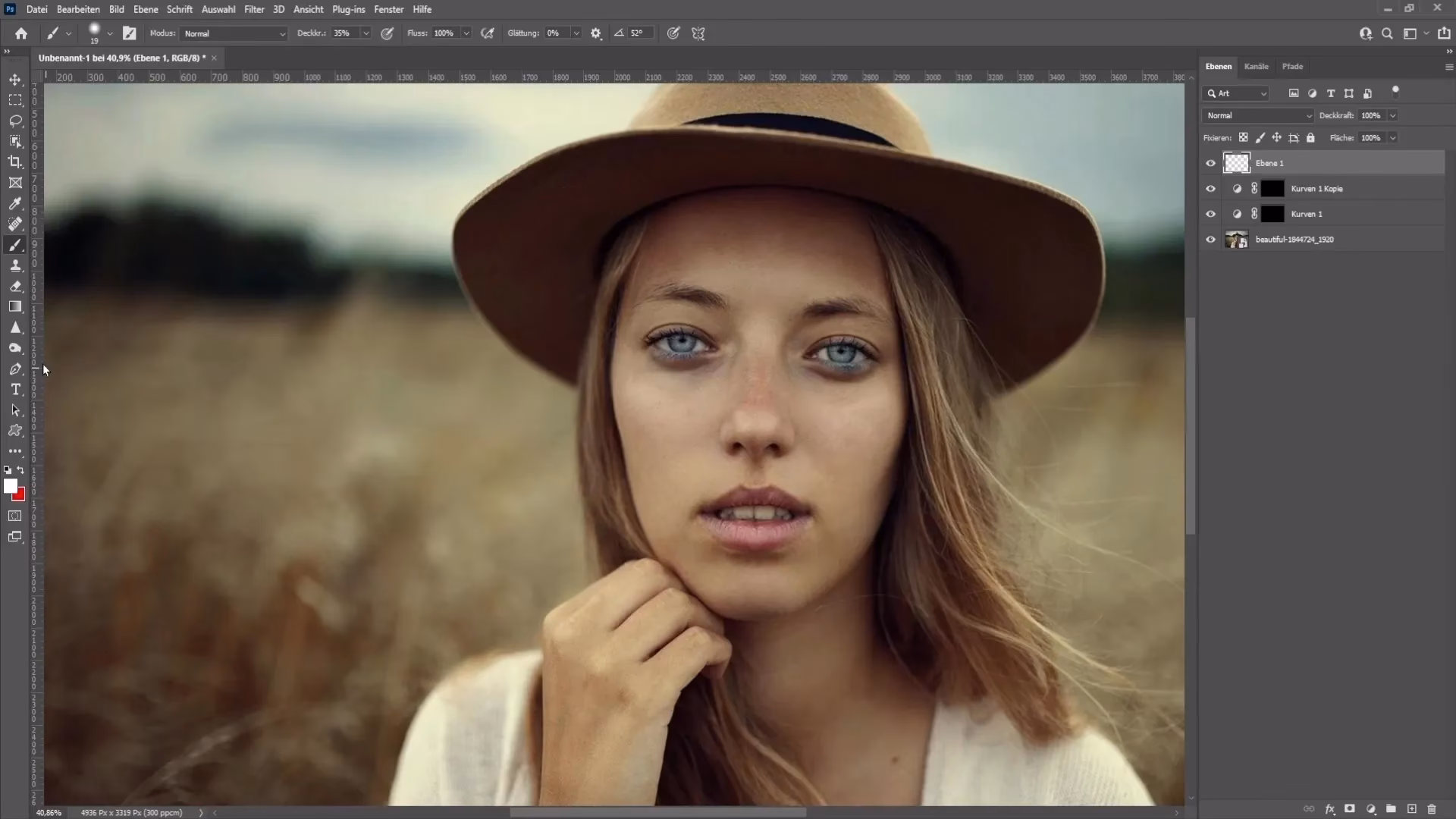Switch to the Kanäle tab
This screenshot has width=1456, height=819.
[x=1257, y=66]
